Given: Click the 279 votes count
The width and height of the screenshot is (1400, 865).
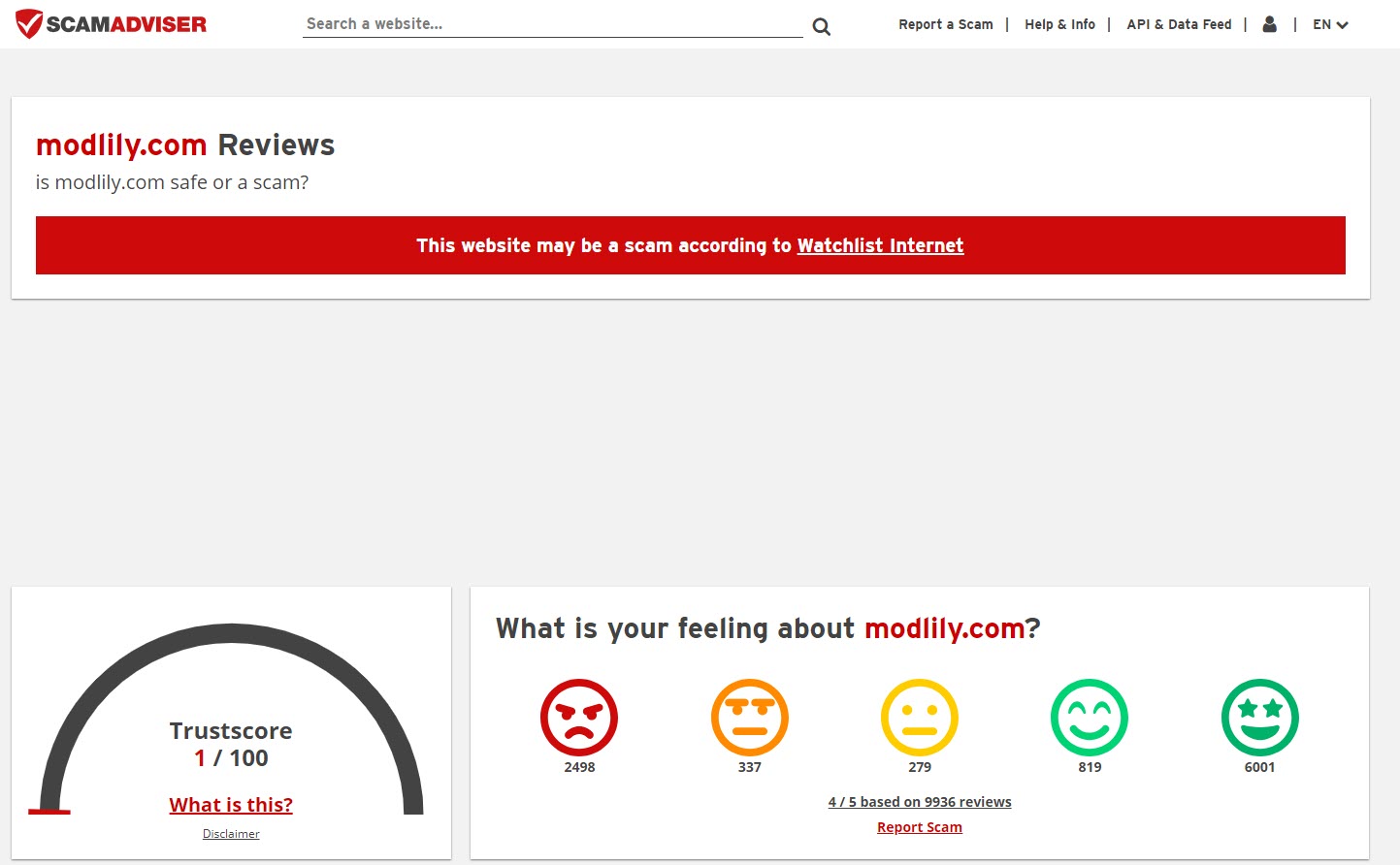Looking at the screenshot, I should (920, 767).
